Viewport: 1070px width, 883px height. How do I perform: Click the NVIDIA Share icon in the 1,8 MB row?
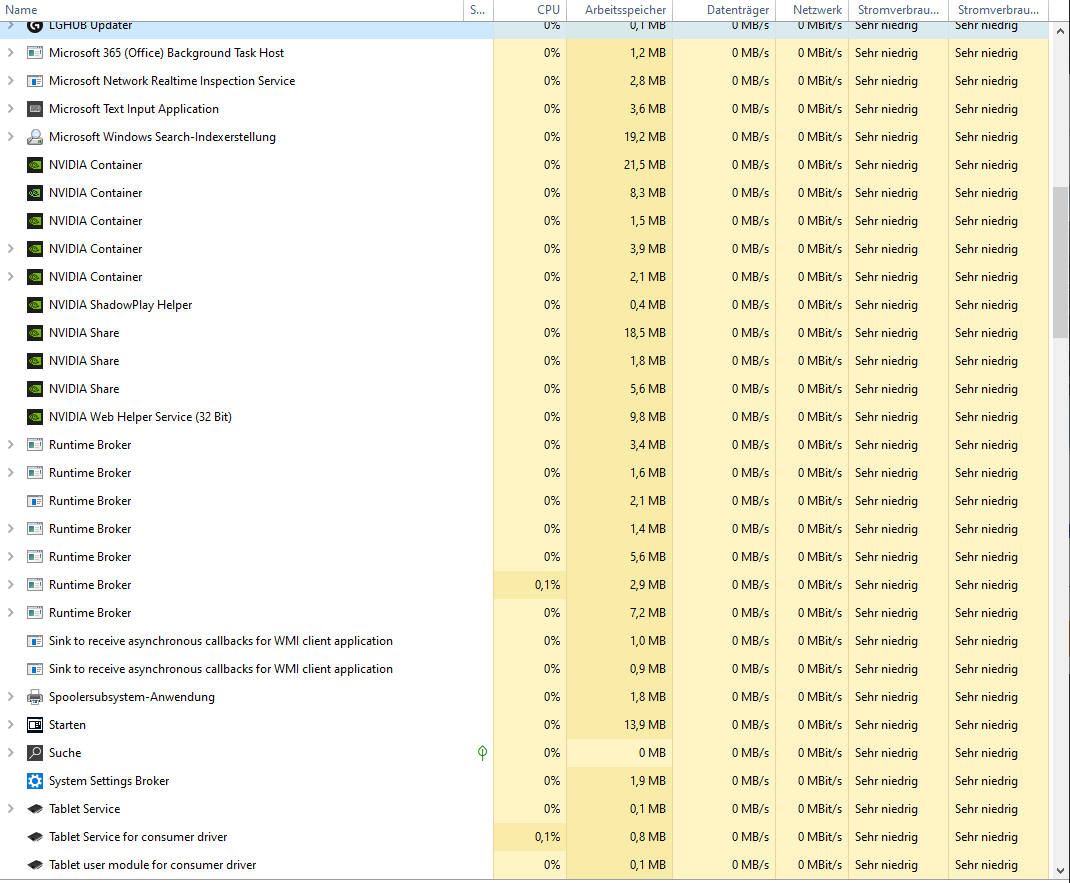pos(35,360)
